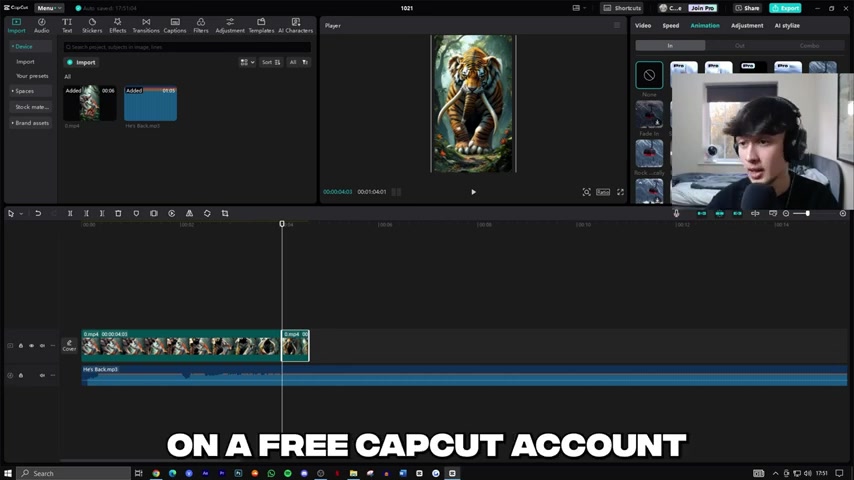Image resolution: width=854 pixels, height=480 pixels.
Task: Lock the He's Back.mp3 audio track
Action: (21, 375)
